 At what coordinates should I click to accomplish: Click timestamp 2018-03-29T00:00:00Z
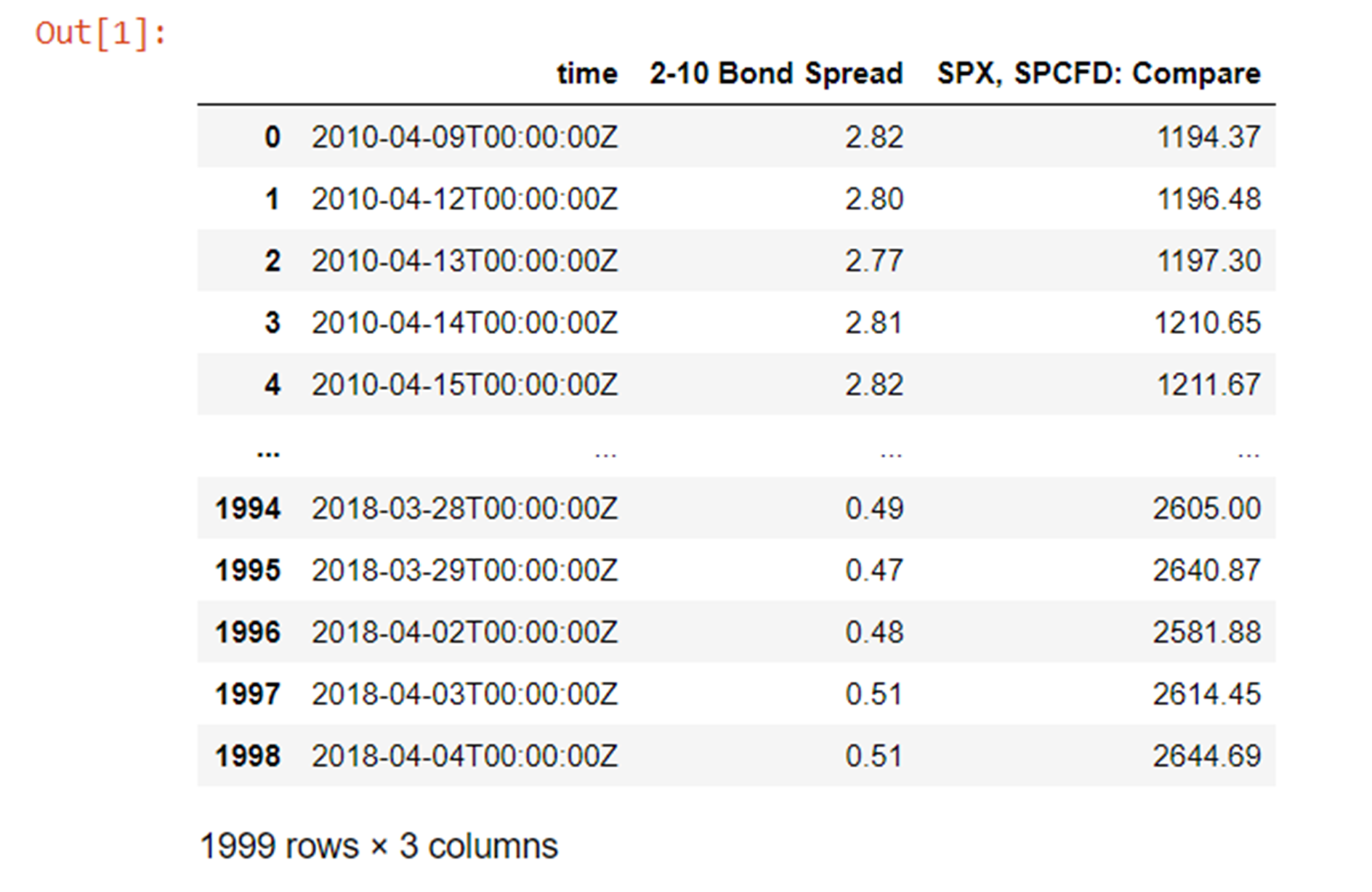point(464,570)
